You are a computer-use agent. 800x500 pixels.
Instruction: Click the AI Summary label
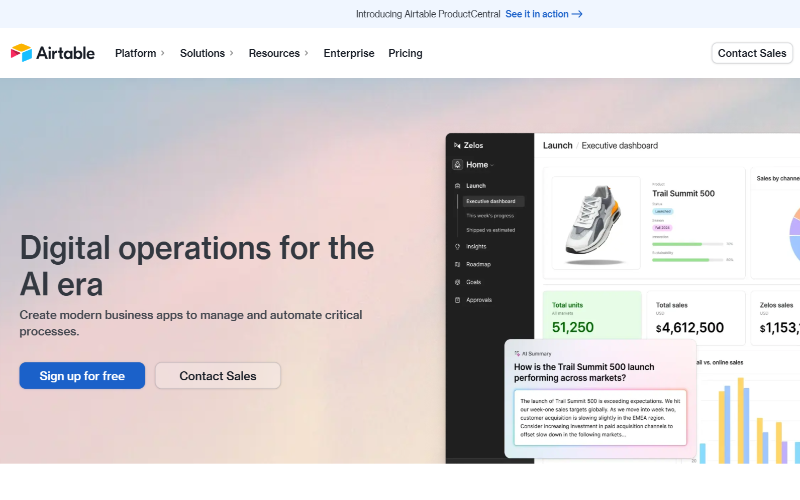pos(536,354)
